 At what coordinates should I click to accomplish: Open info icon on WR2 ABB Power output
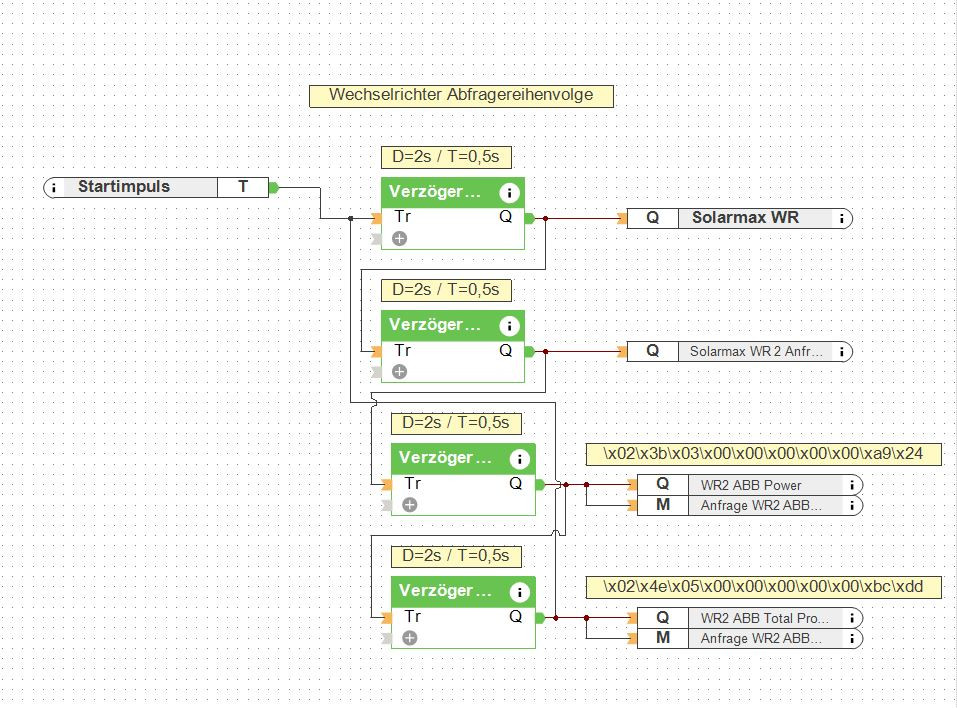coord(851,485)
